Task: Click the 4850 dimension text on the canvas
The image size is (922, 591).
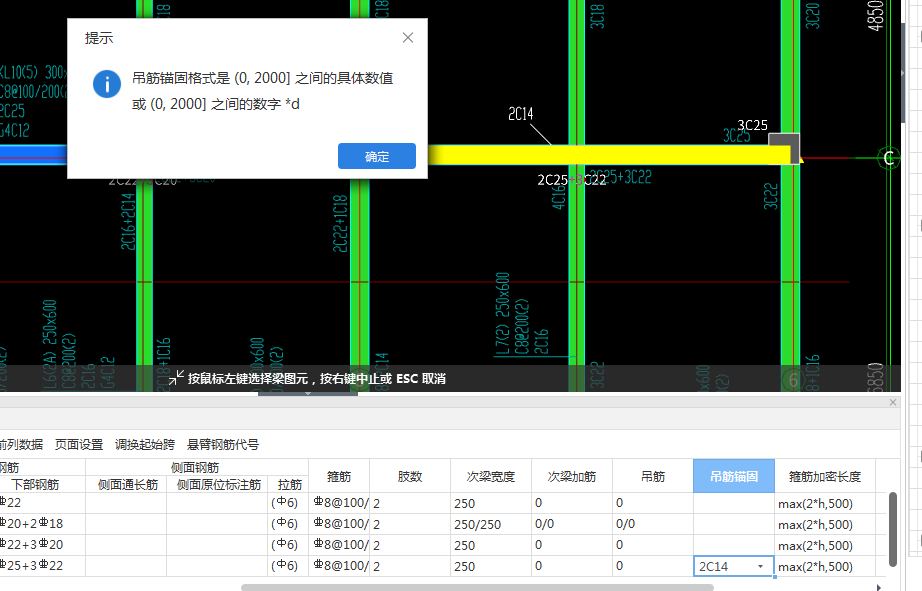Action: coord(875,15)
